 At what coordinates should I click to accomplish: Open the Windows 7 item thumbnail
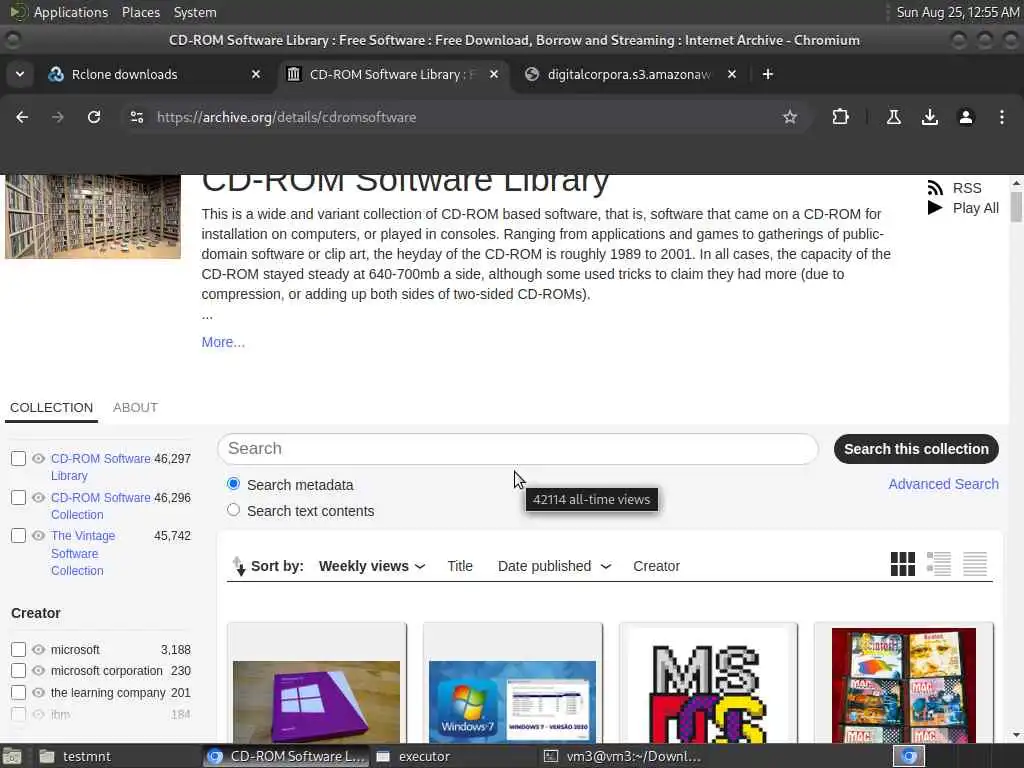513,700
